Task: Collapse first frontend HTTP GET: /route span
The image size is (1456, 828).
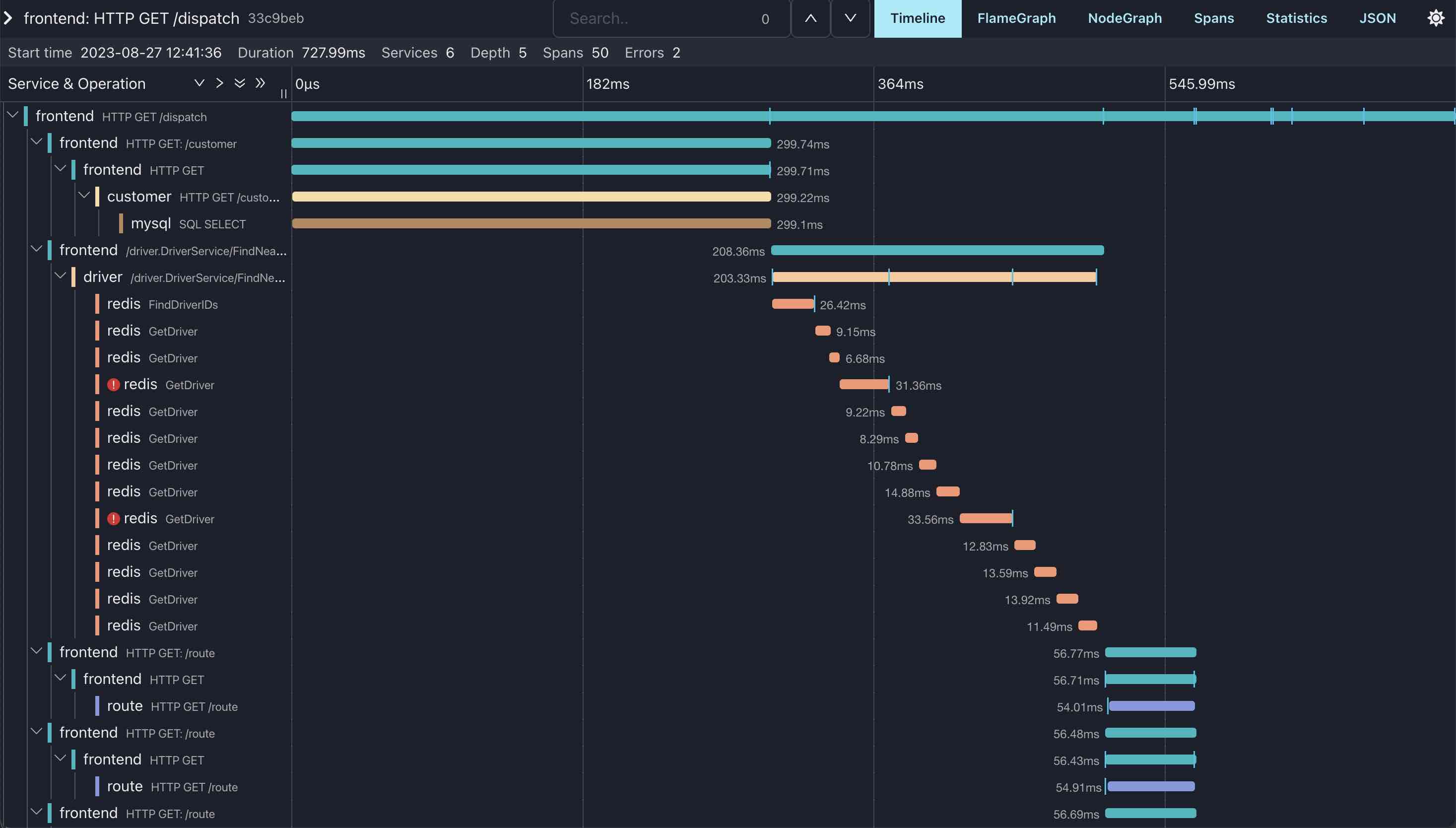Action: (36, 651)
